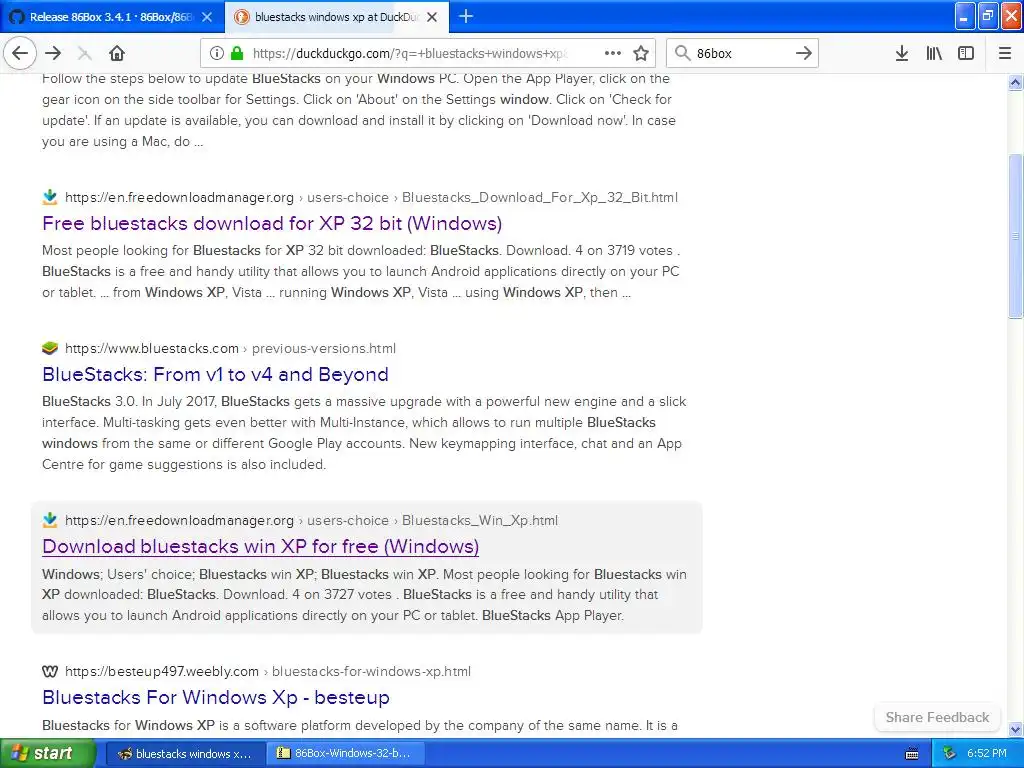Click Share Feedback button
1024x768 pixels.
(x=937, y=717)
